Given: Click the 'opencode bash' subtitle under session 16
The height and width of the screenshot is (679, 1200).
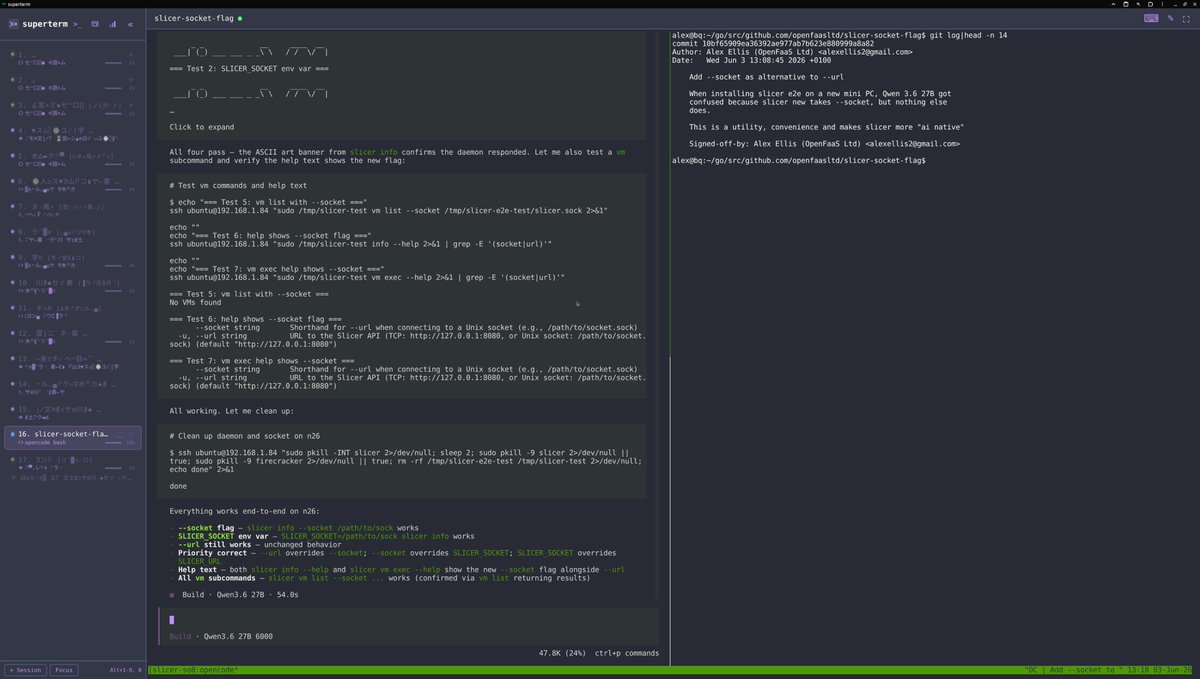Looking at the screenshot, I should pyautogui.click(x=44, y=442).
